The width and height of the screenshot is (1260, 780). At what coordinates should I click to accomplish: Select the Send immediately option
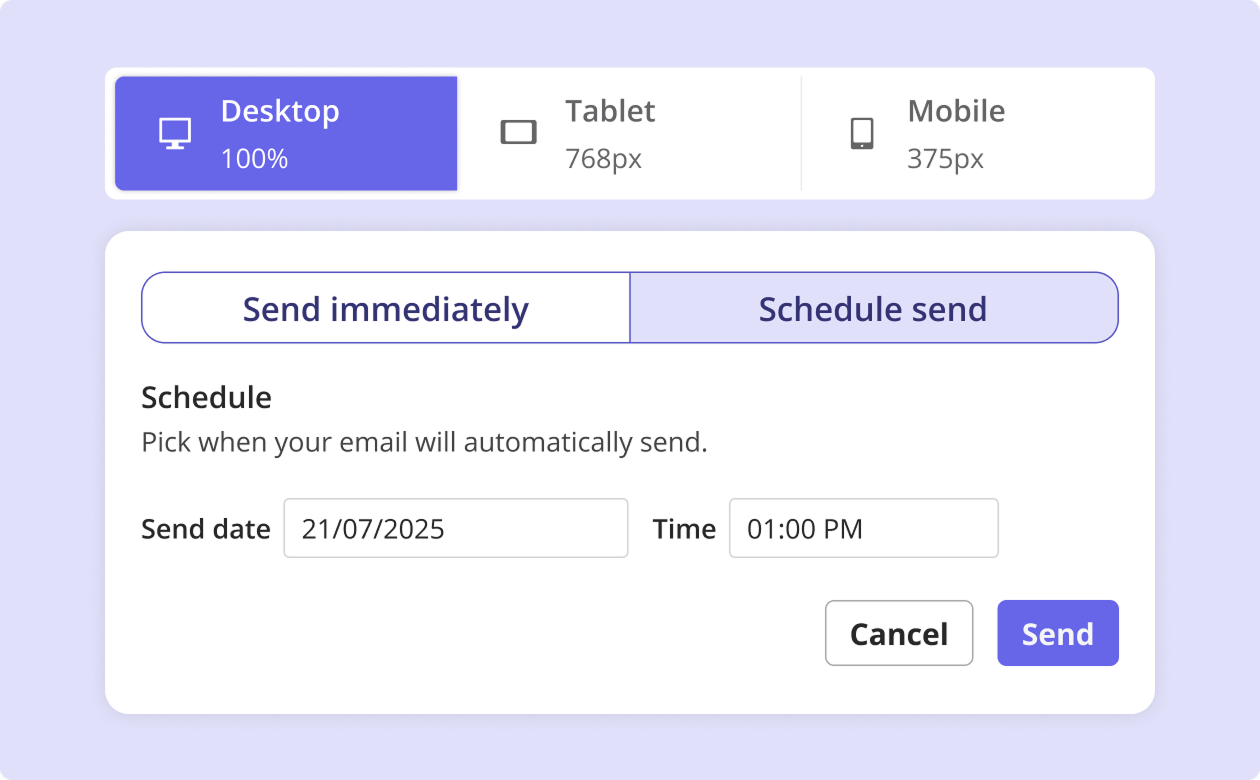(386, 308)
